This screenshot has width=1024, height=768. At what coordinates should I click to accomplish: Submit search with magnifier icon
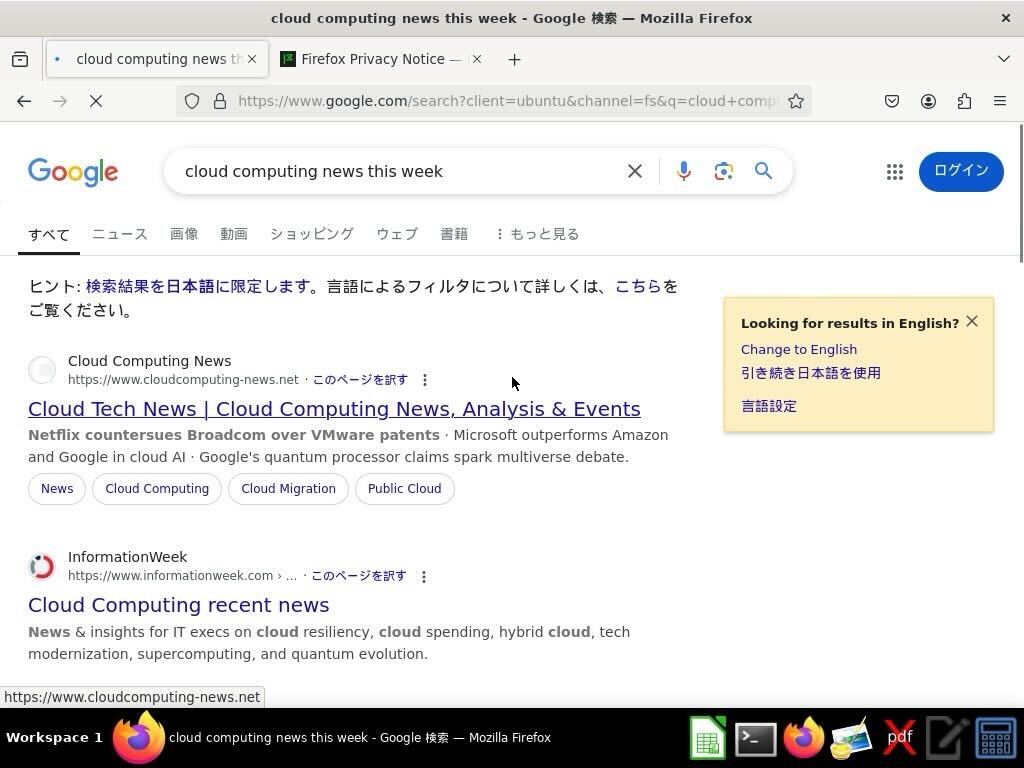[x=763, y=171]
